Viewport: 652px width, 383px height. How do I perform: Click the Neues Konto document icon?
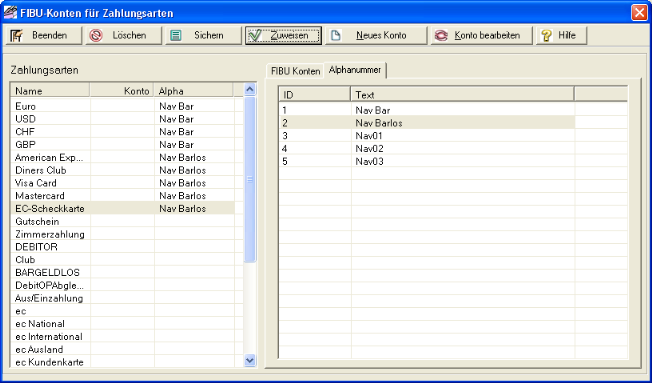(336, 36)
